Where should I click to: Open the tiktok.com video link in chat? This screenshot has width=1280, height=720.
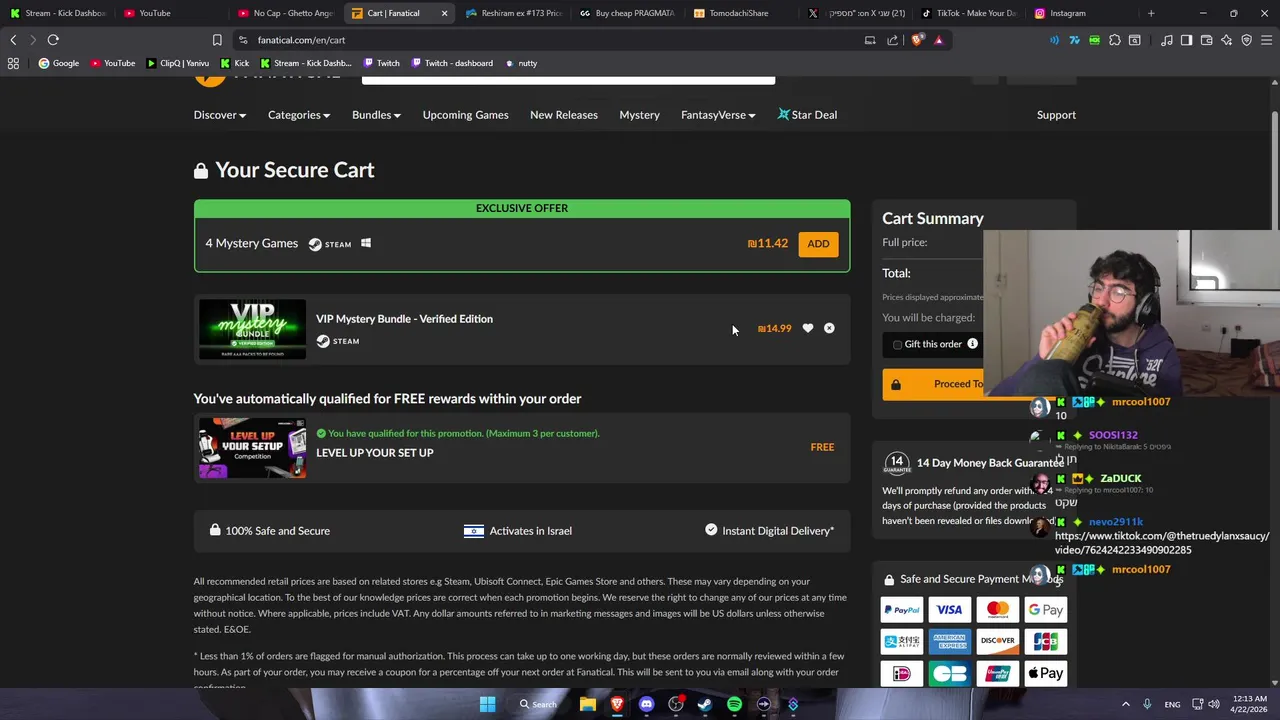(x=1161, y=543)
